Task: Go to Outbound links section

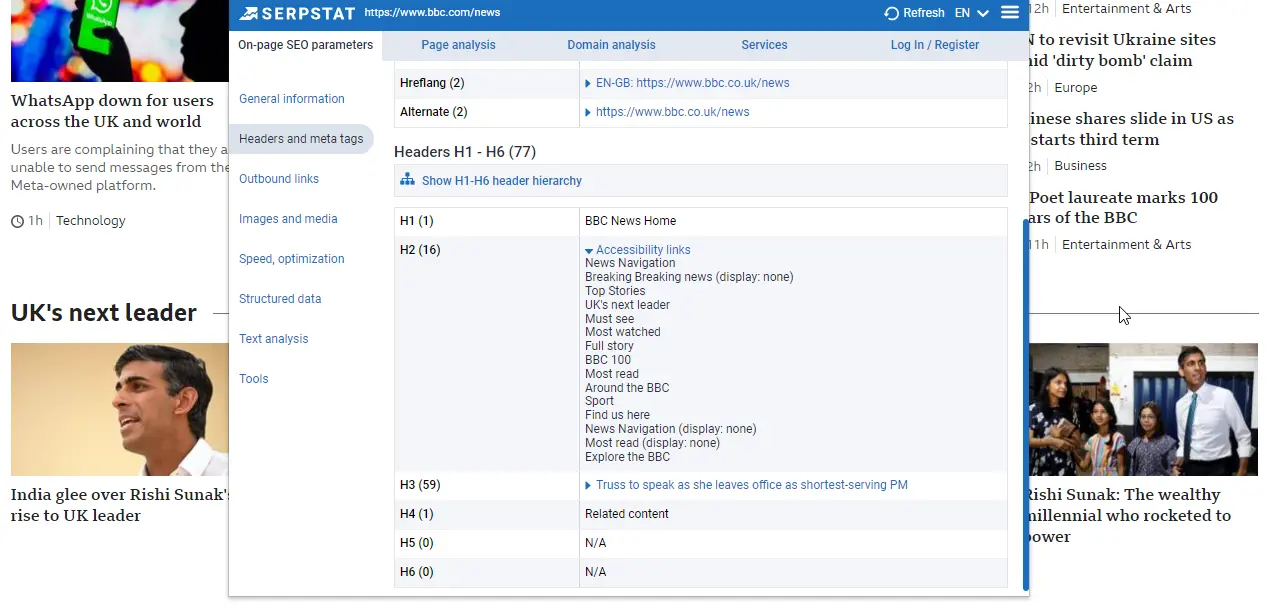Action: coord(279,179)
